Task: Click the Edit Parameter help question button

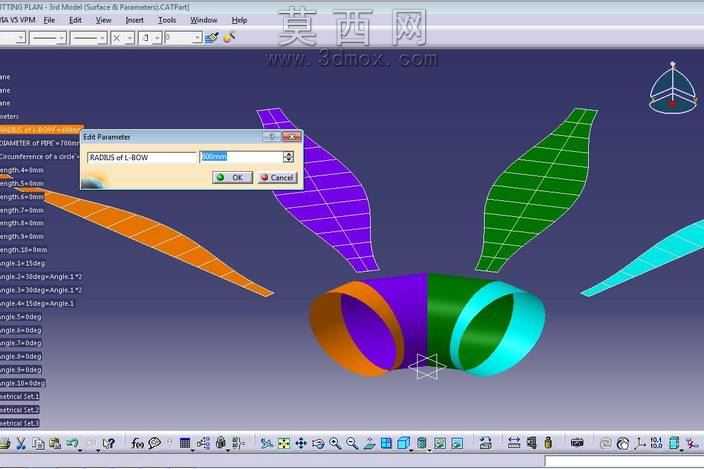Action: [x=271, y=136]
